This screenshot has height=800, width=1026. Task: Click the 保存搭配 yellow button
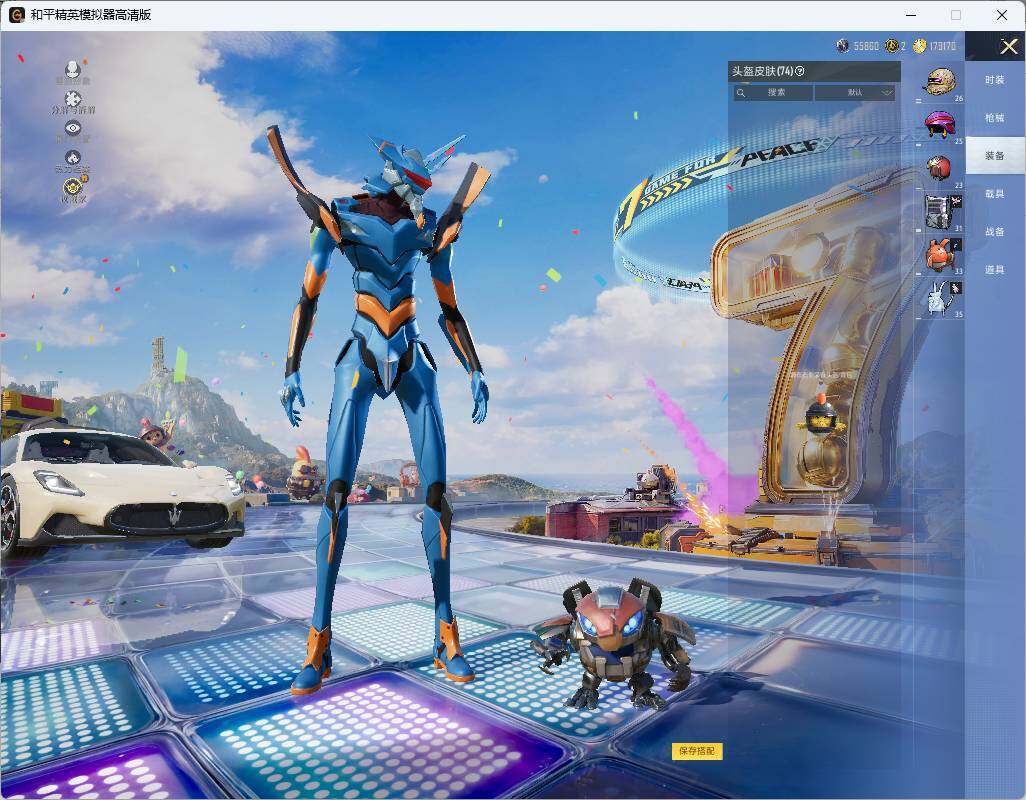pyautogui.click(x=697, y=751)
